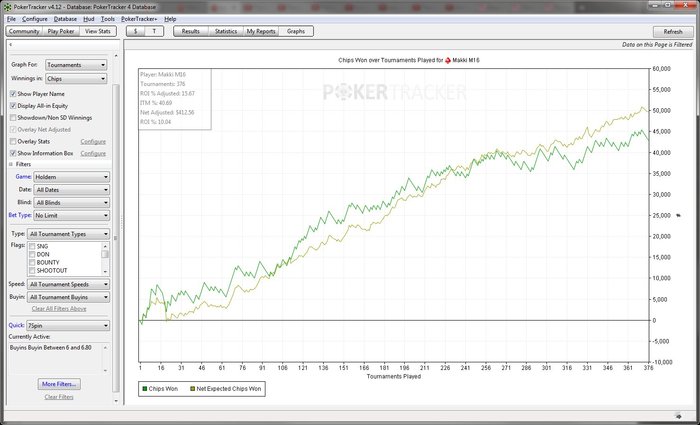Click the Chips Won legend swatch

click(145, 389)
